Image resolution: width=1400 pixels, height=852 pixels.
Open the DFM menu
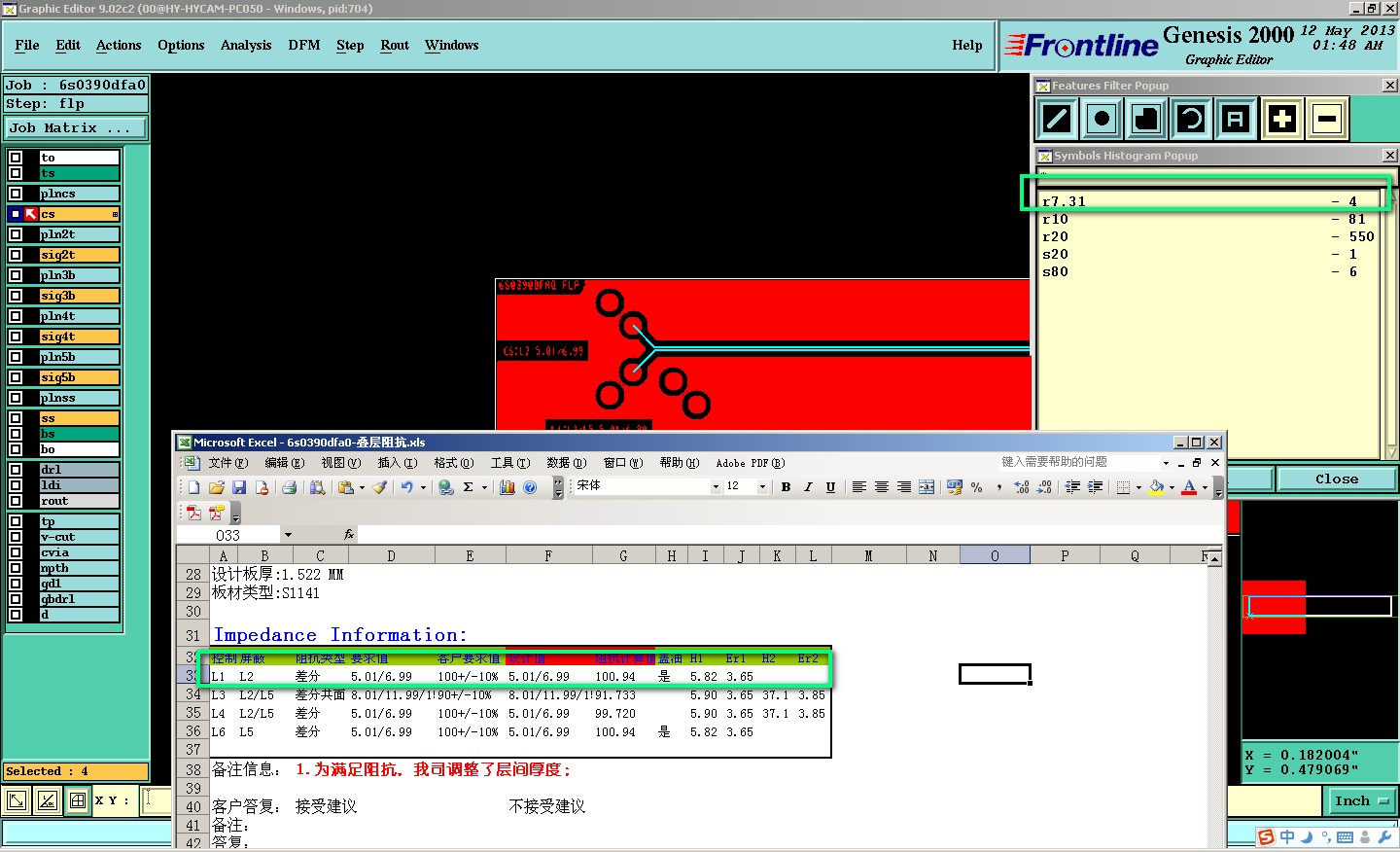tap(304, 46)
